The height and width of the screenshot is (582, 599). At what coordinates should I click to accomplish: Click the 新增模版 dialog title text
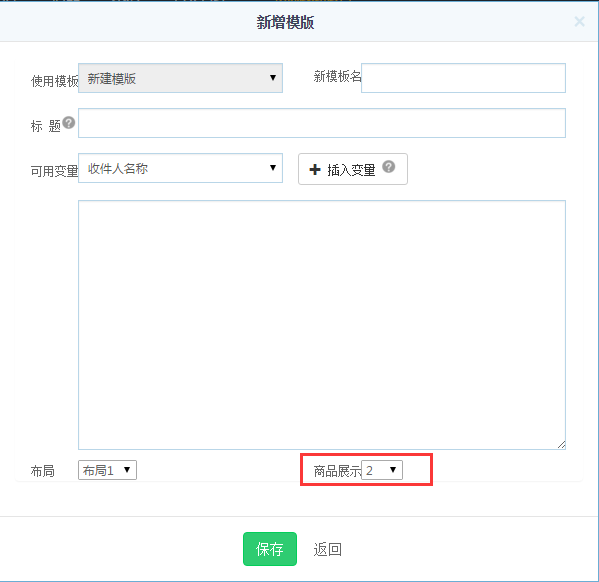coord(285,22)
